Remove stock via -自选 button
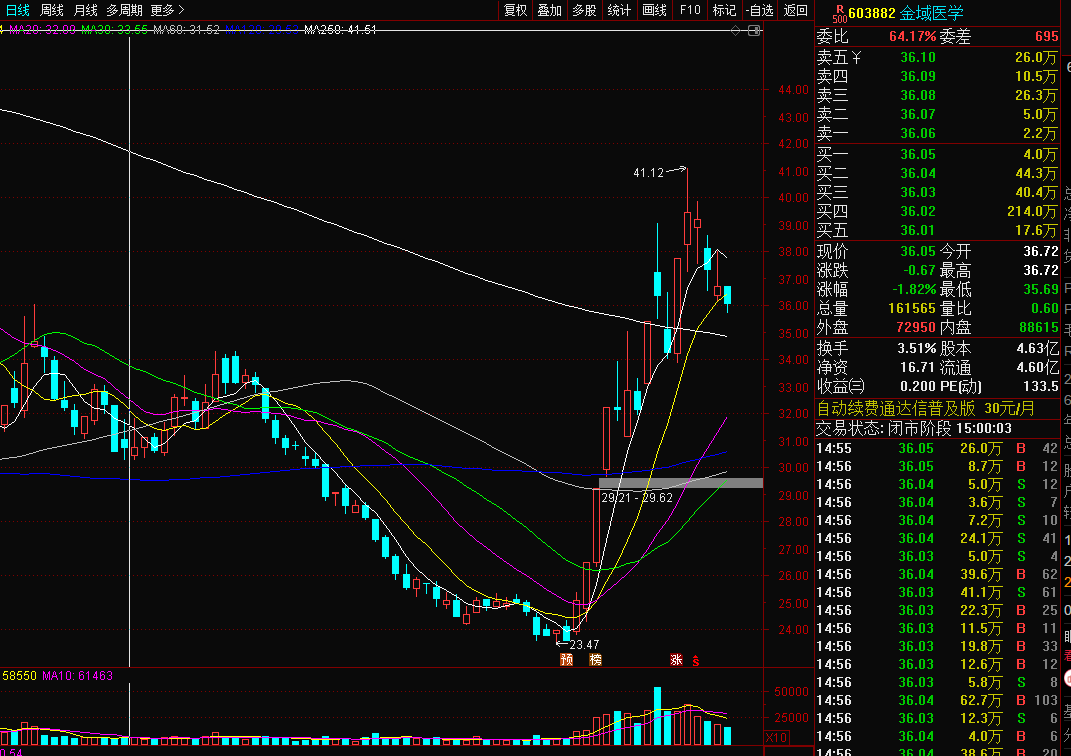The height and width of the screenshot is (756, 1071). (760, 10)
